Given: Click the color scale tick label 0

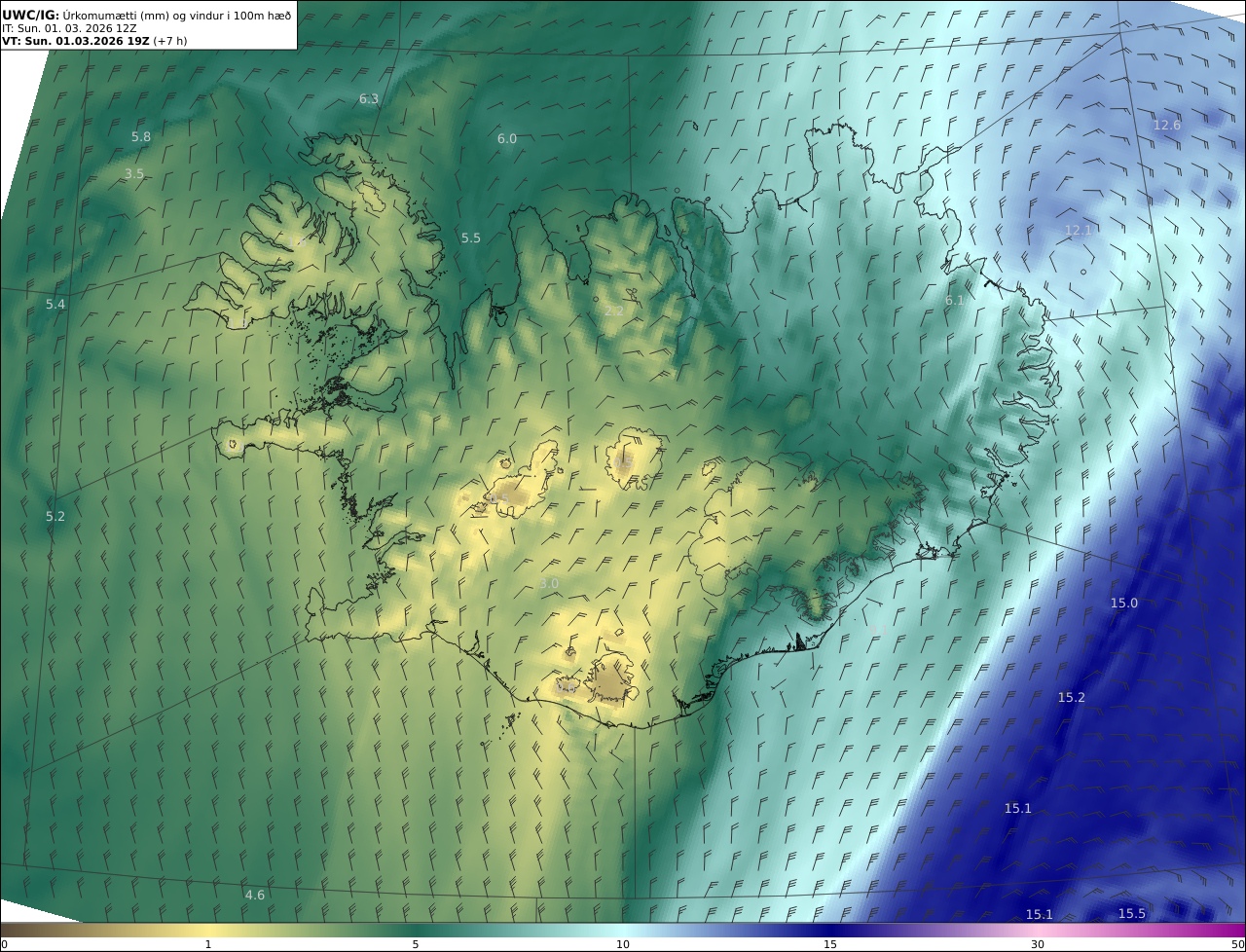Looking at the screenshot, I should coord(4,945).
